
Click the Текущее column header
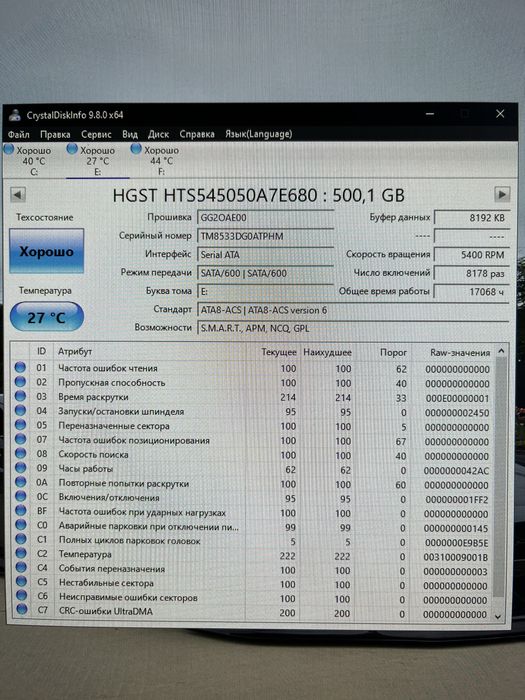pos(279,352)
